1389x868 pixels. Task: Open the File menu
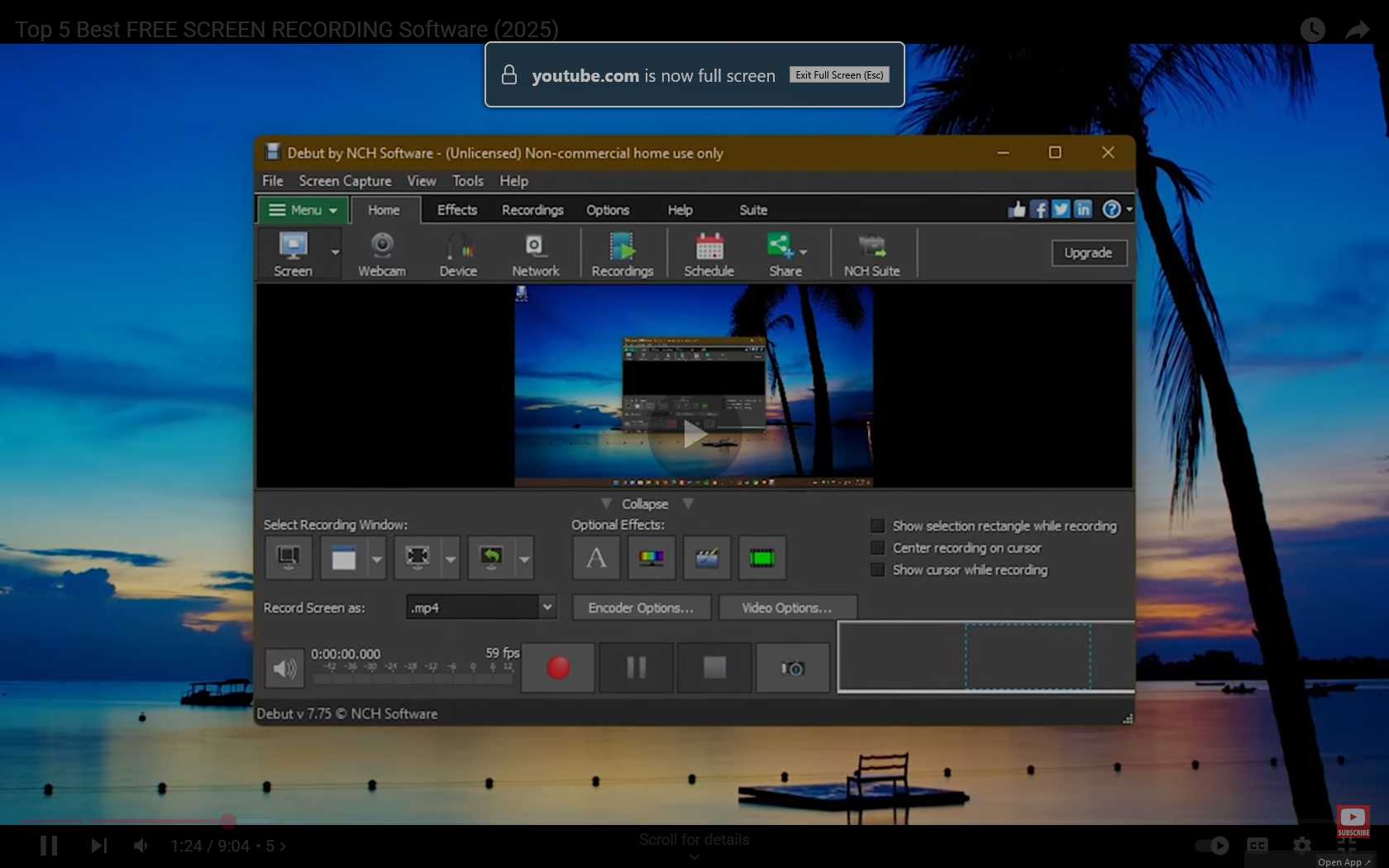coord(272,181)
